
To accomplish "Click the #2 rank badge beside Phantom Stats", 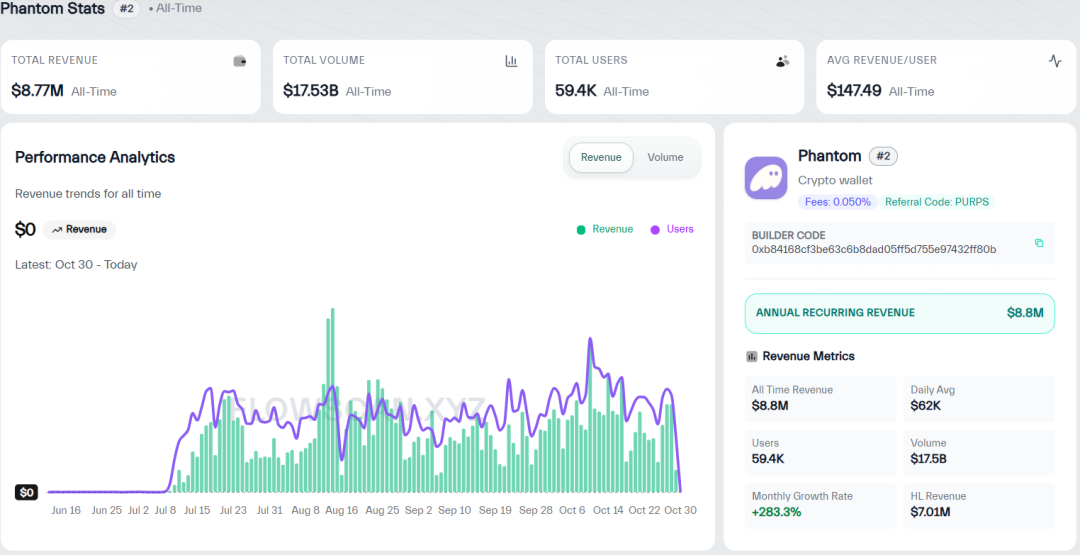I will (x=127, y=9).
